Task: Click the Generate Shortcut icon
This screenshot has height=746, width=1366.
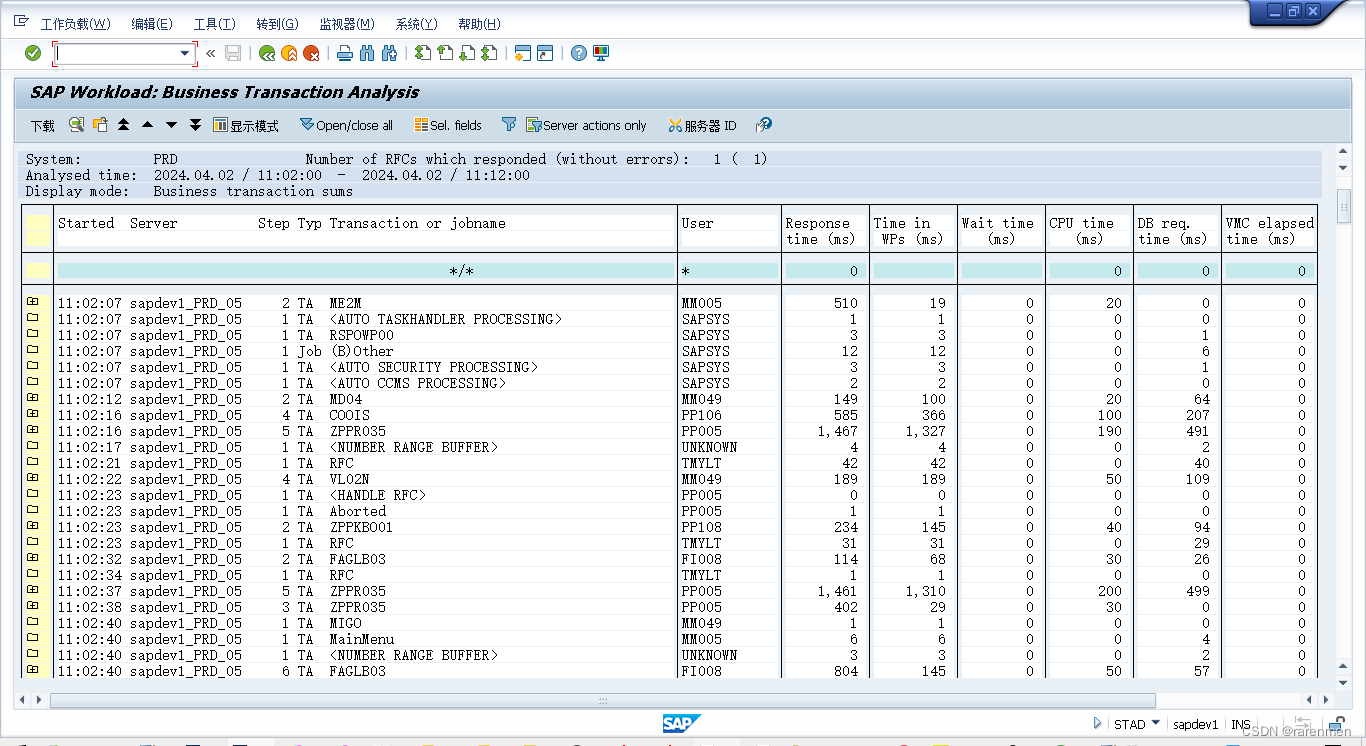Action: tap(545, 53)
